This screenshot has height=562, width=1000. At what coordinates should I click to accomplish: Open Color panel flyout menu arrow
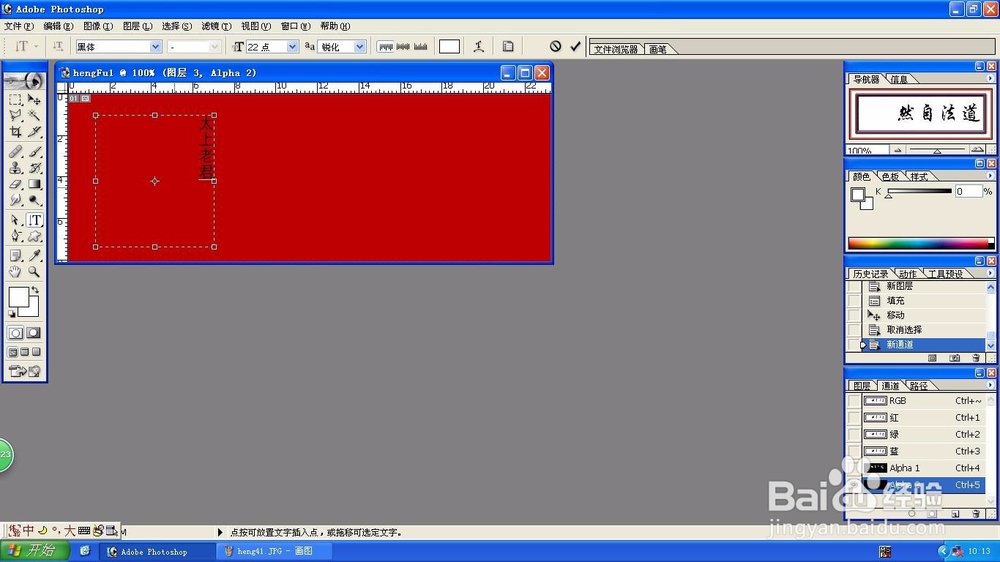point(990,175)
